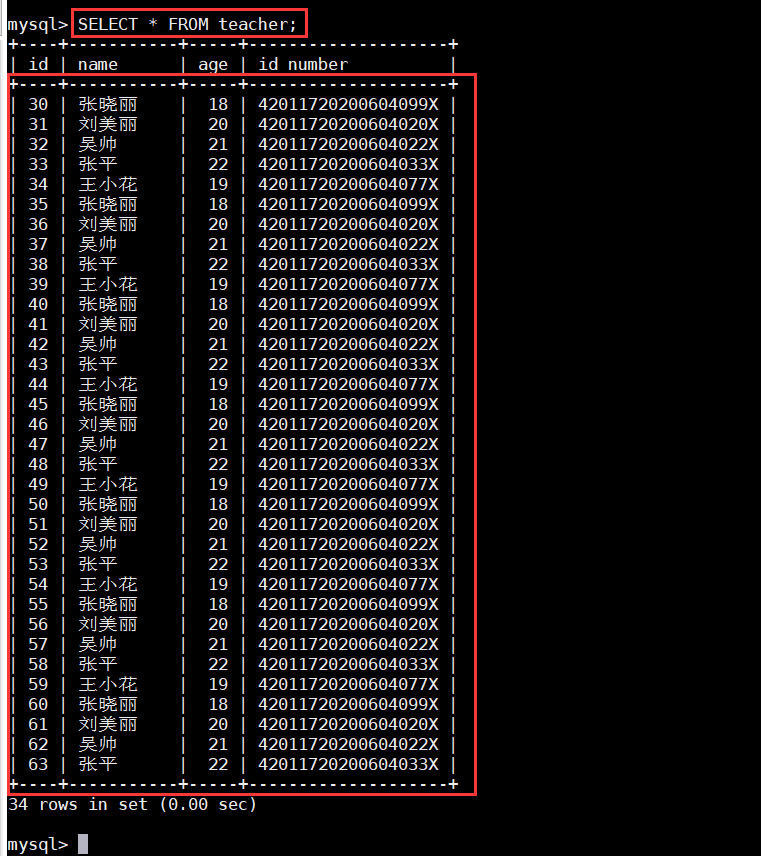The width and height of the screenshot is (761, 856).
Task: Click name 王小花 in row 44
Action: click(x=108, y=384)
